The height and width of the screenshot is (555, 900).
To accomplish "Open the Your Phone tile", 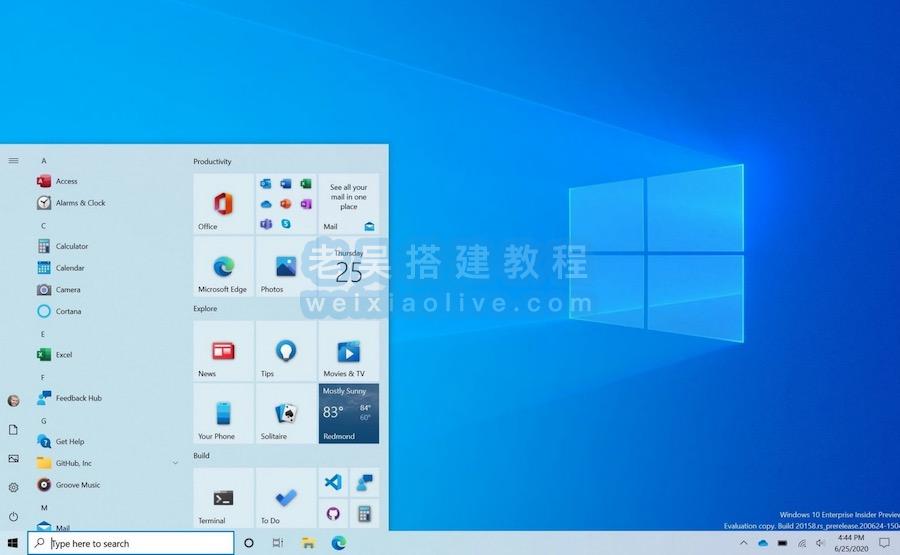I will pos(223,414).
